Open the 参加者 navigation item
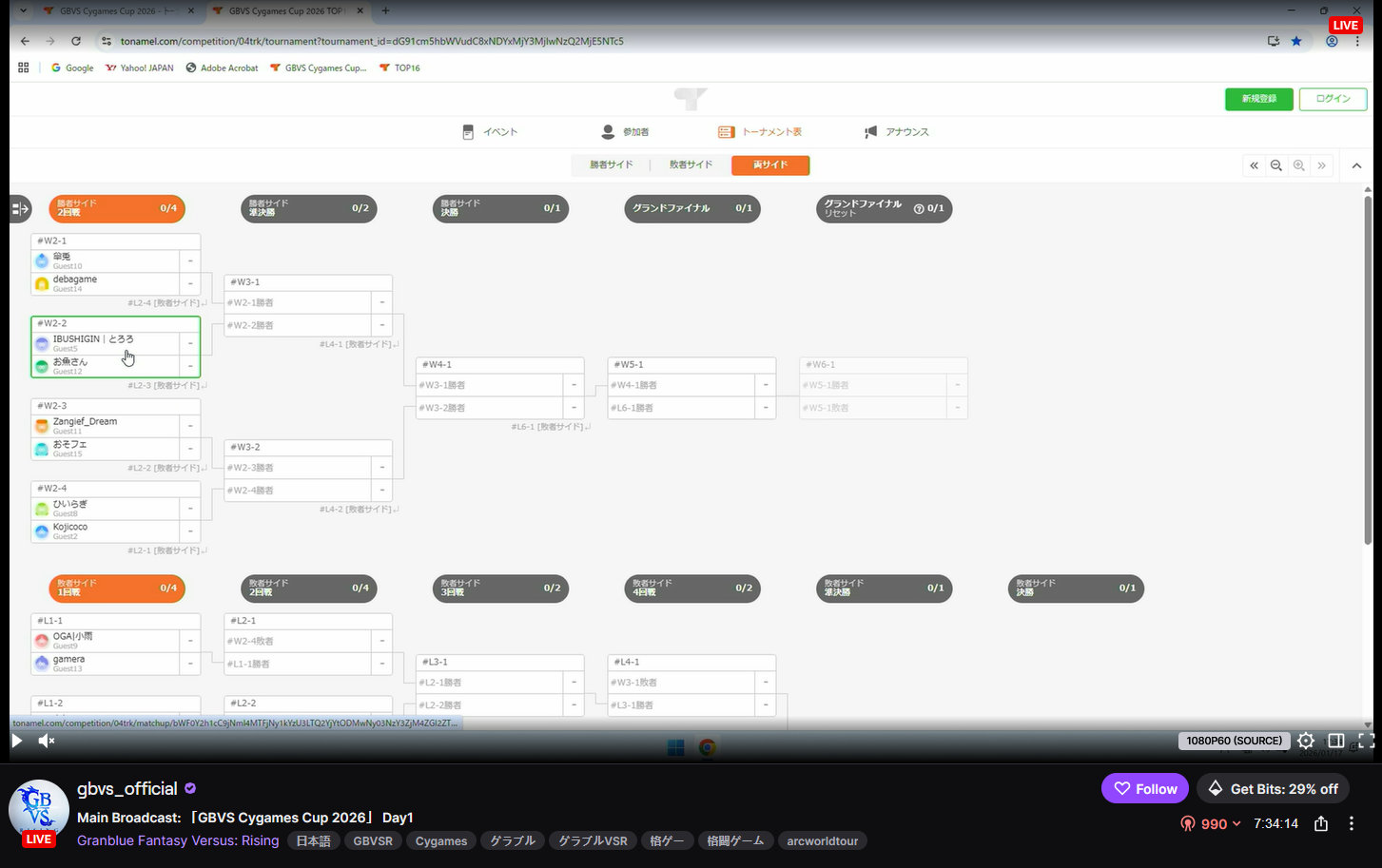 point(626,132)
